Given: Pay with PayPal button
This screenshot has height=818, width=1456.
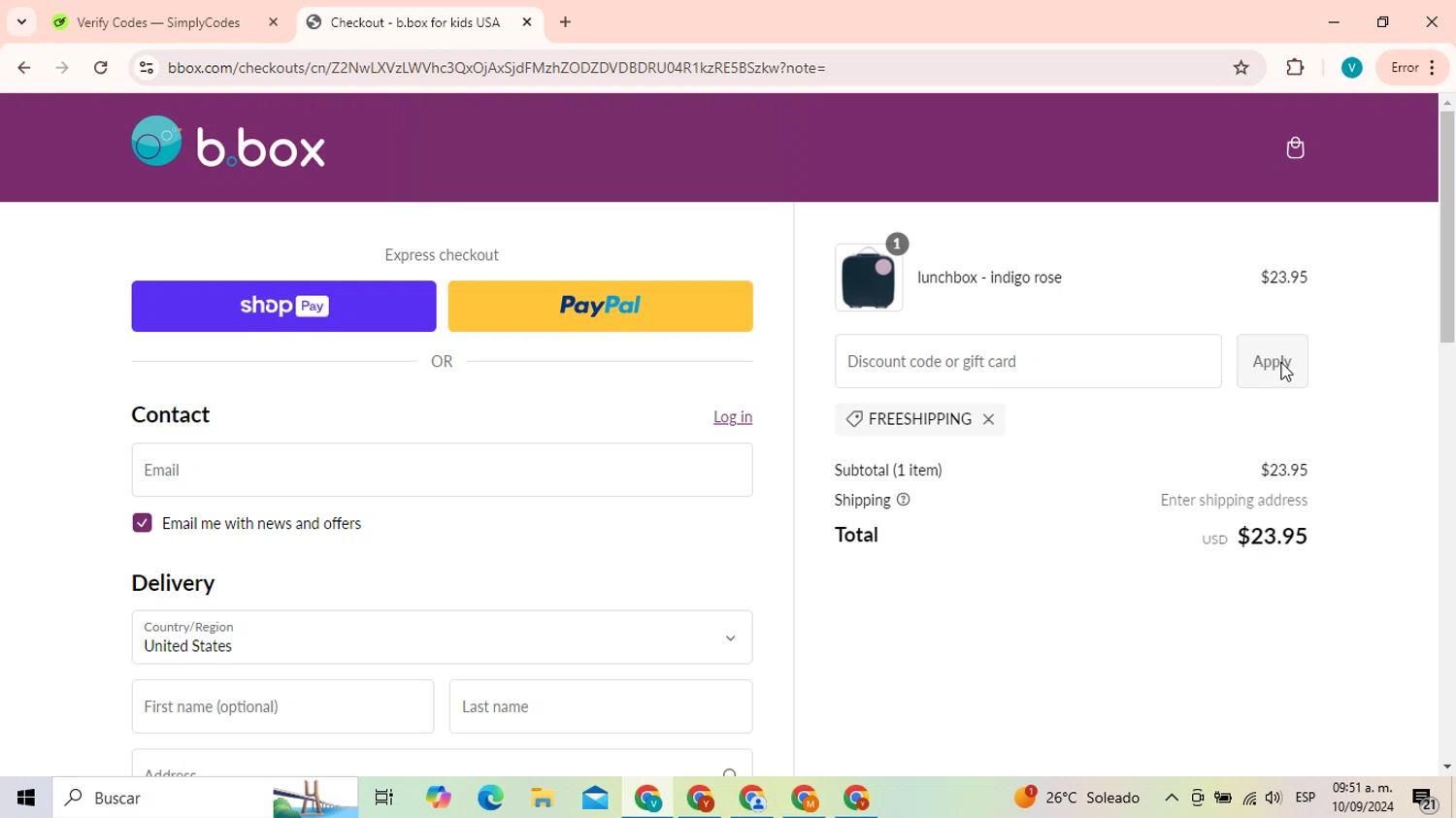Looking at the screenshot, I should point(600,307).
